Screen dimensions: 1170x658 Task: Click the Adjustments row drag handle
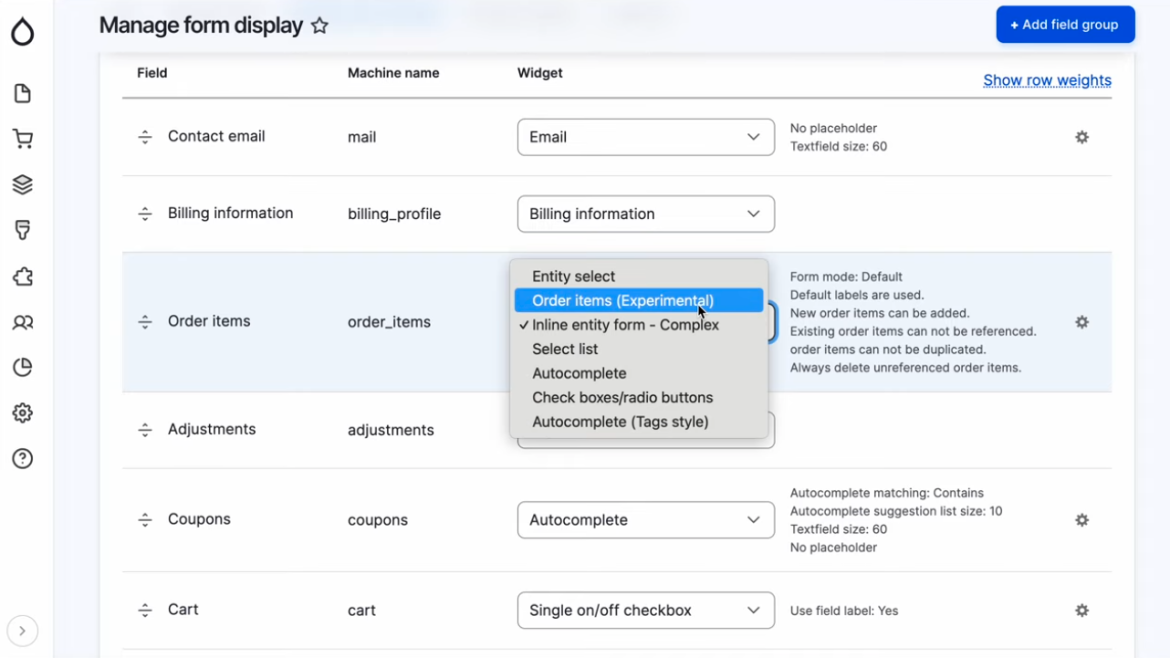[x=145, y=430]
